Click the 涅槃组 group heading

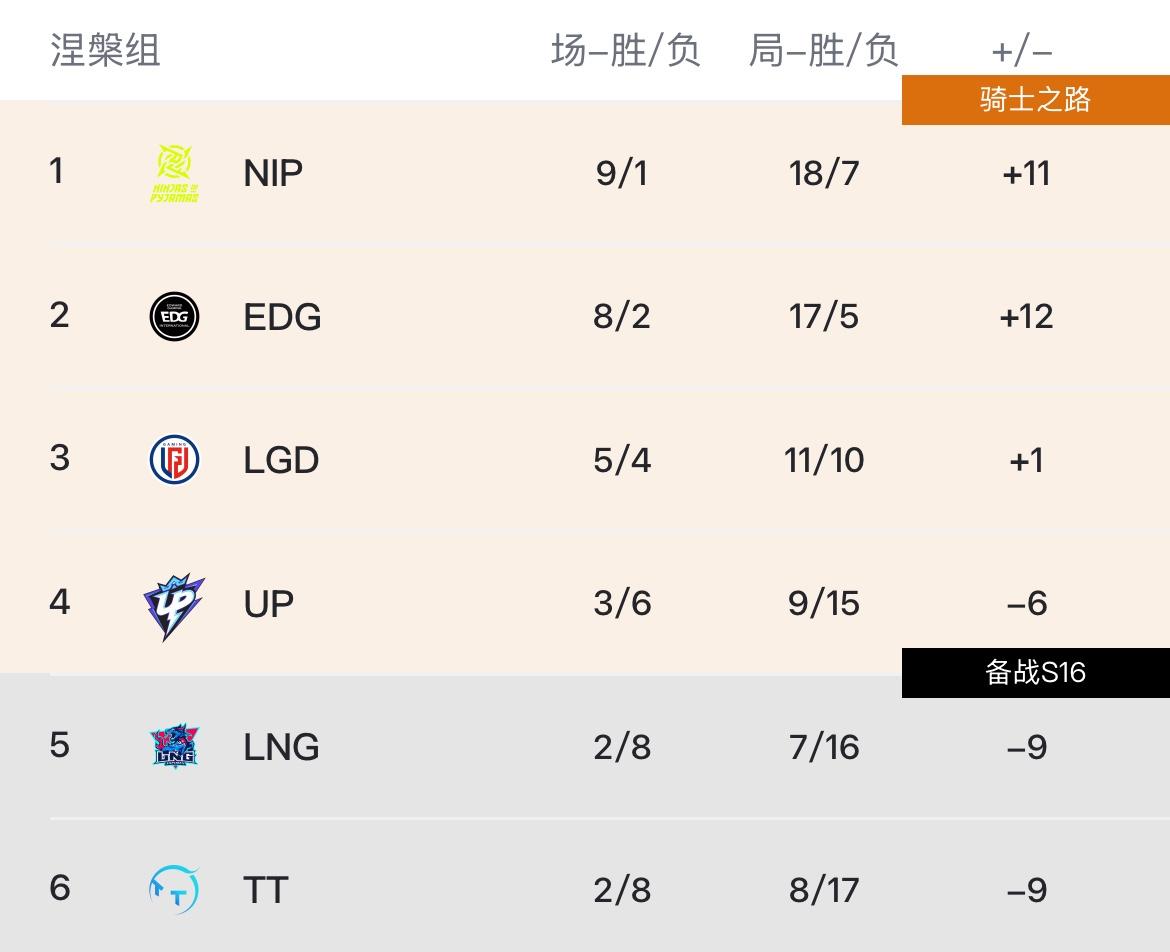click(x=105, y=50)
